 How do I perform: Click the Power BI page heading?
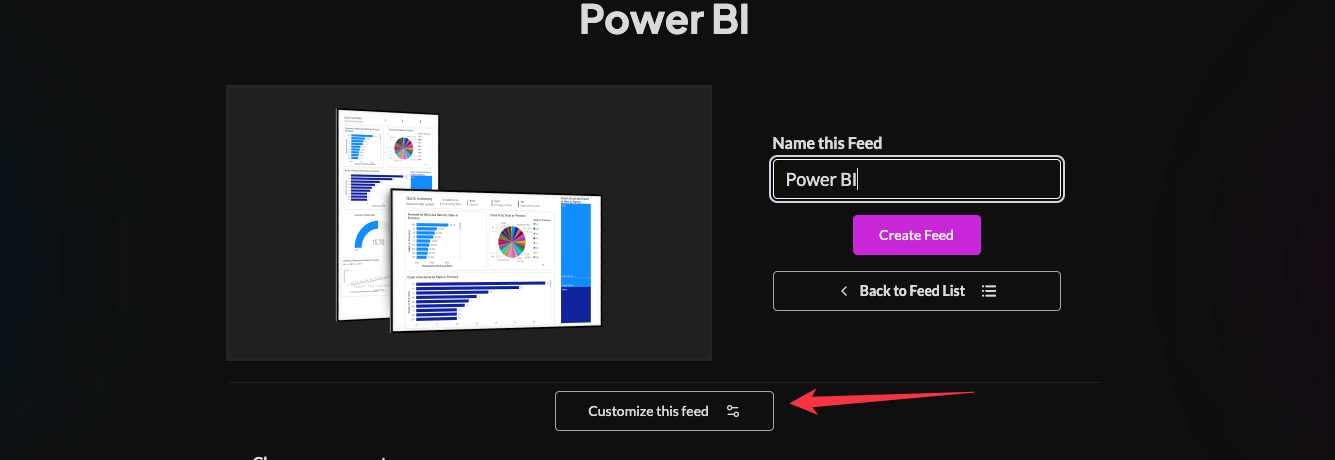pos(664,19)
